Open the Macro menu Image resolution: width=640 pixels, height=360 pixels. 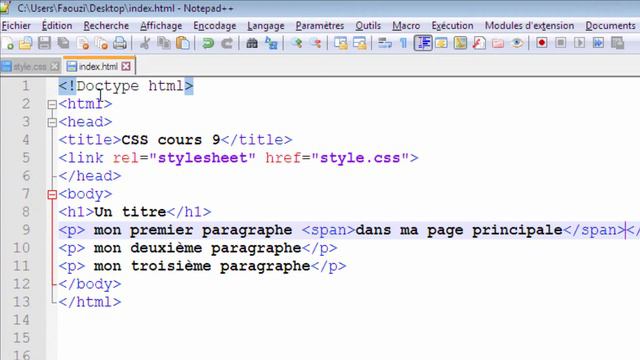coord(406,26)
